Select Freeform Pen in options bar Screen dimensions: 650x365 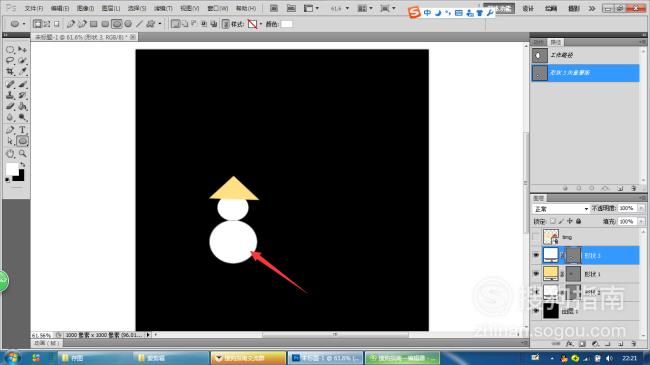click(82, 24)
